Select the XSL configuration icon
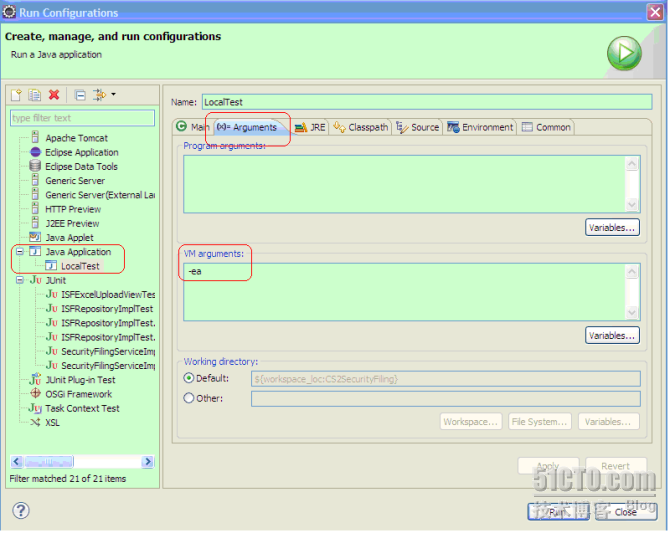The image size is (670, 533). 35,422
